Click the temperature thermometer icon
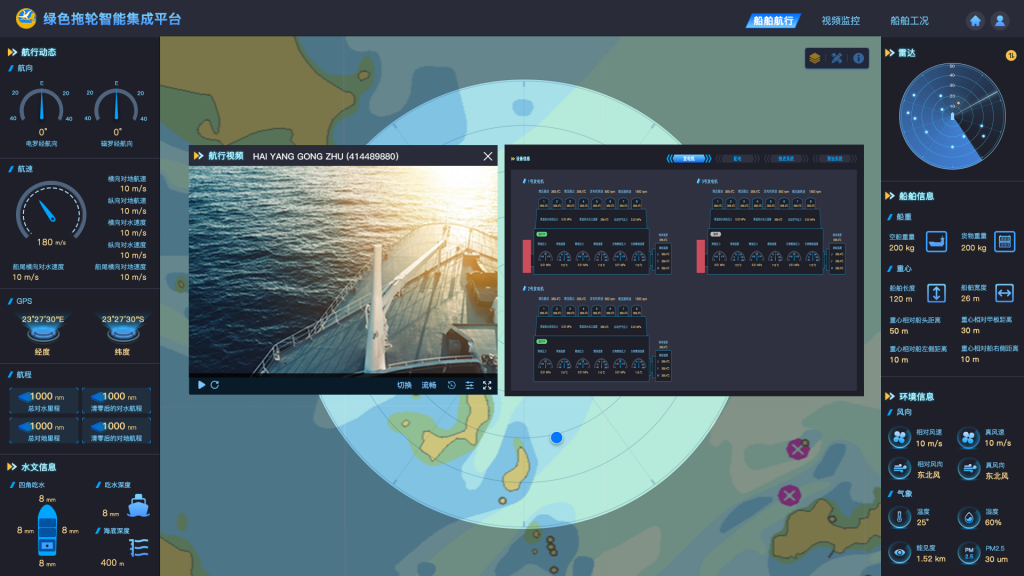The image size is (1024, 576). point(899,518)
